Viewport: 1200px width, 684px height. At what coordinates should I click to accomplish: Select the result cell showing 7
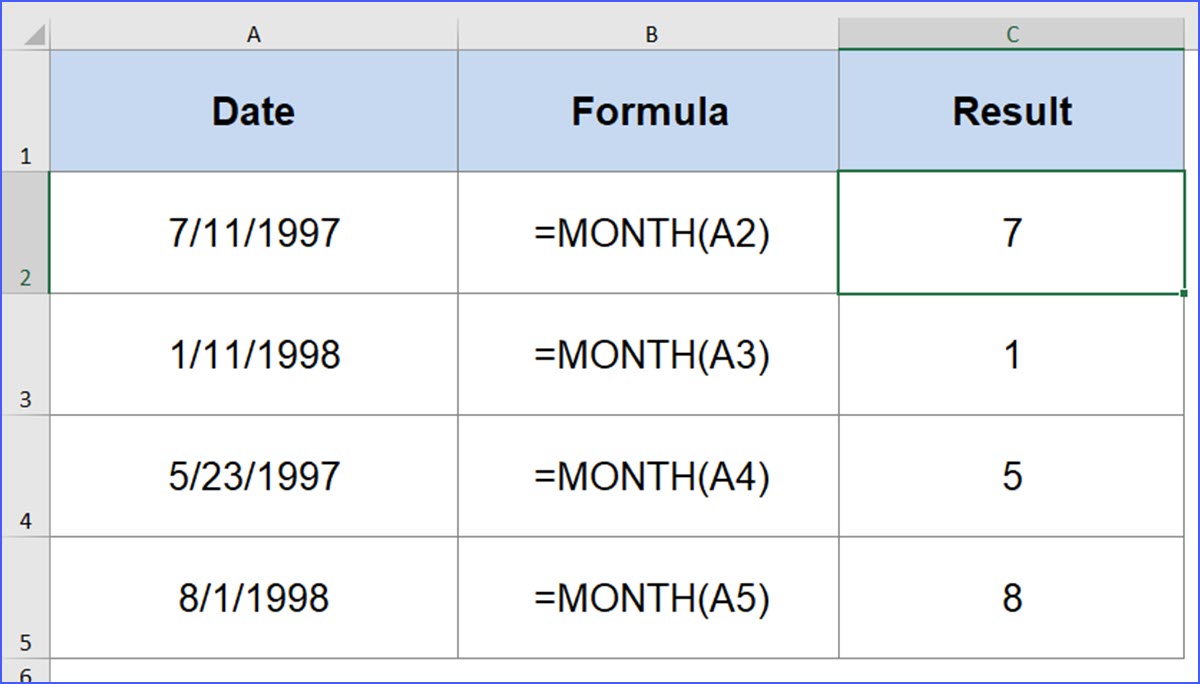coord(1012,232)
